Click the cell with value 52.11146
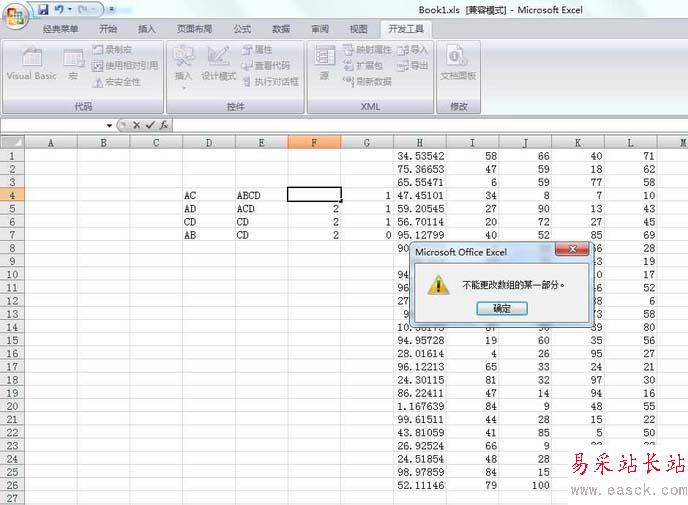 (420, 485)
